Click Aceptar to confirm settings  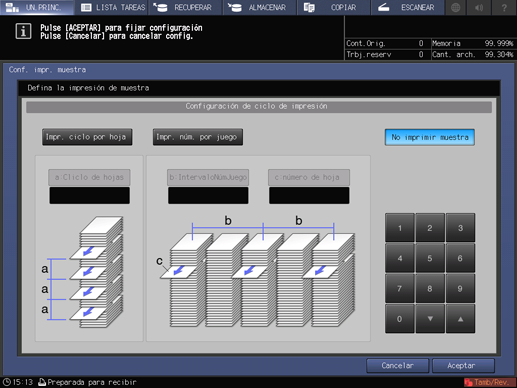coord(463,366)
